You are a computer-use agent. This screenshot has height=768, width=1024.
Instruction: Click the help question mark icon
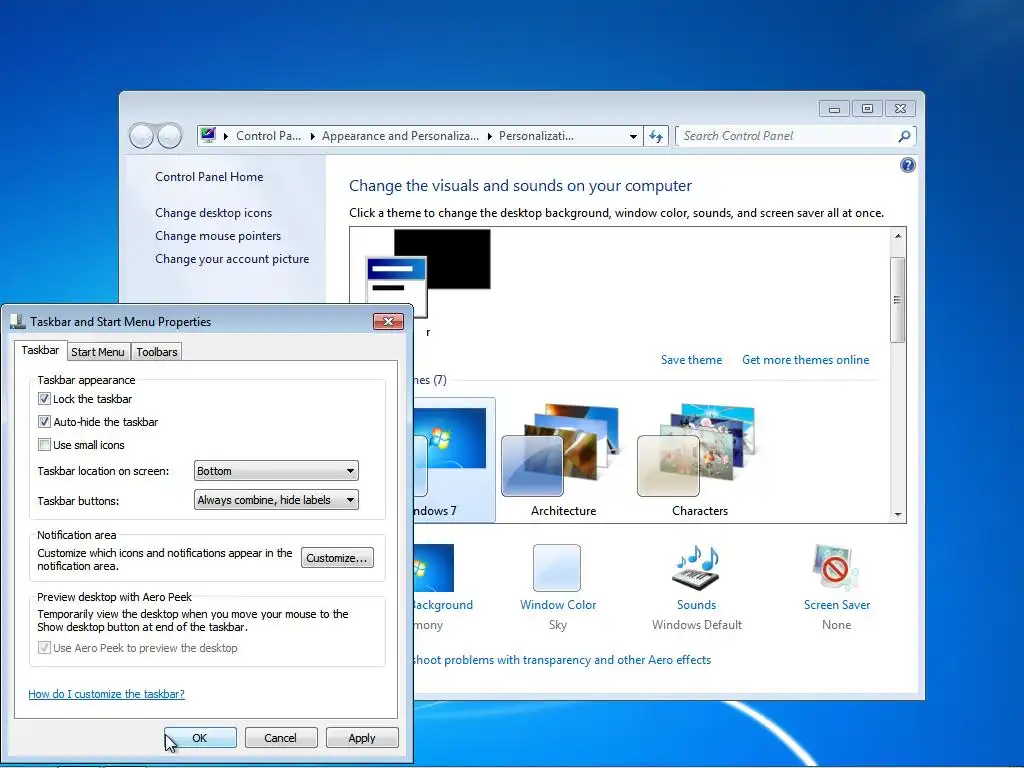[907, 165]
